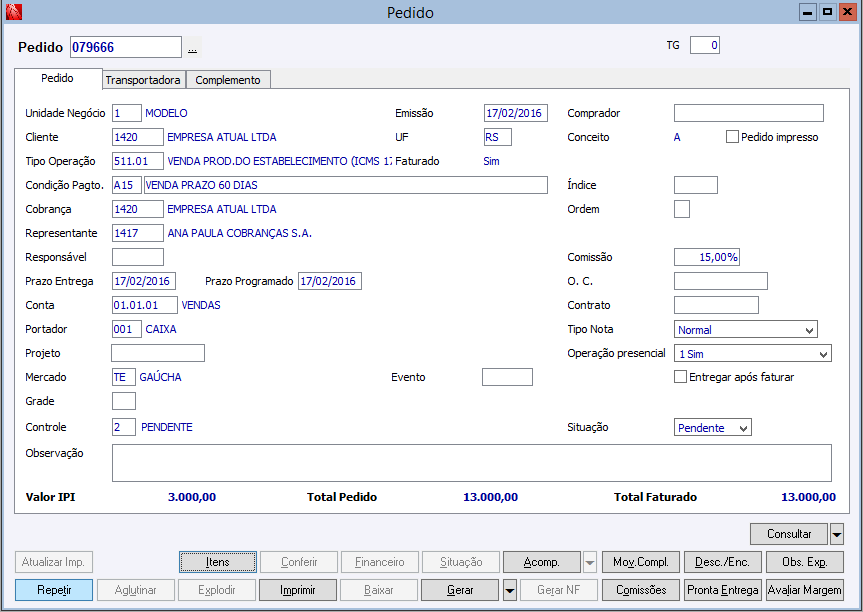Open the Situação Pendente dropdown
The image size is (863, 612).
pyautogui.click(x=743, y=428)
